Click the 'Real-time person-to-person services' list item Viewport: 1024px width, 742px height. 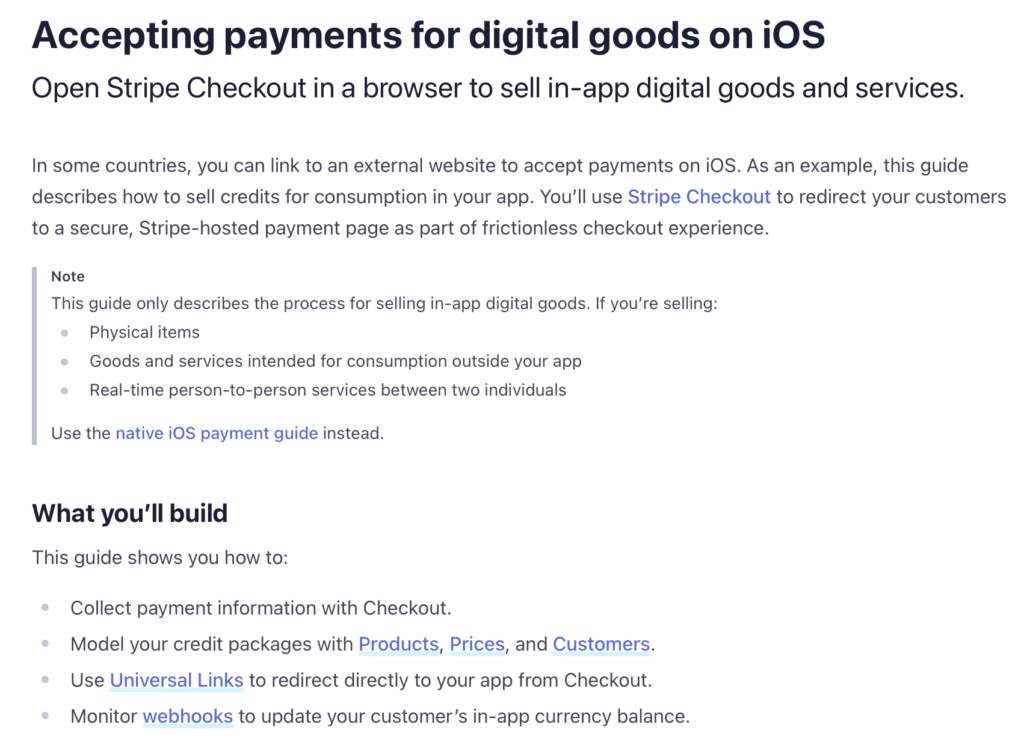[328, 390]
